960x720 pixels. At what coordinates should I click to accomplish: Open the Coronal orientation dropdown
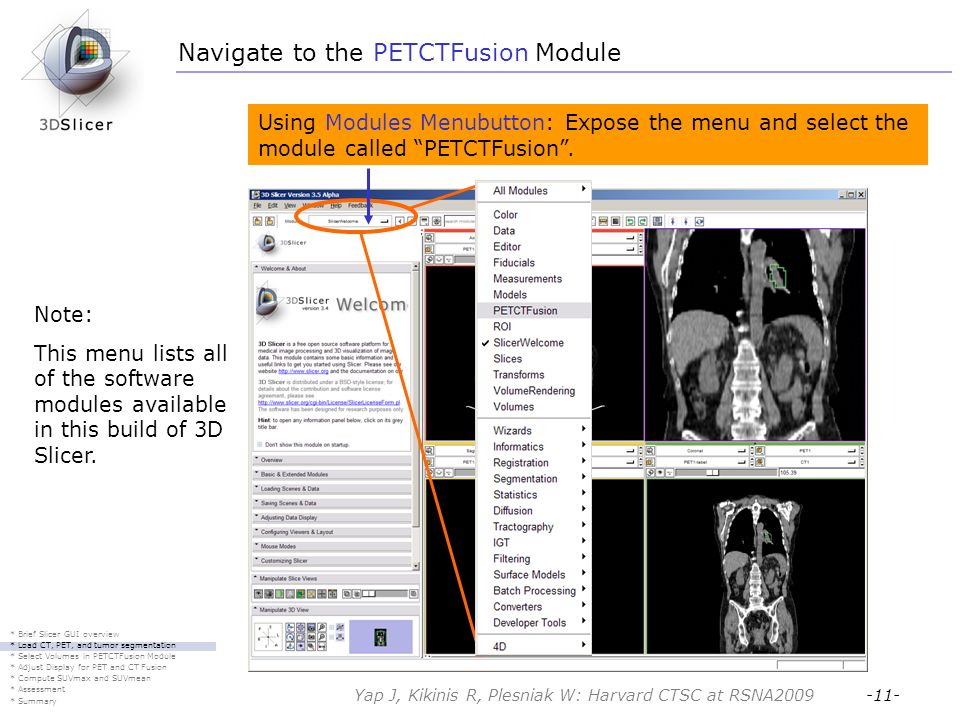pos(702,451)
